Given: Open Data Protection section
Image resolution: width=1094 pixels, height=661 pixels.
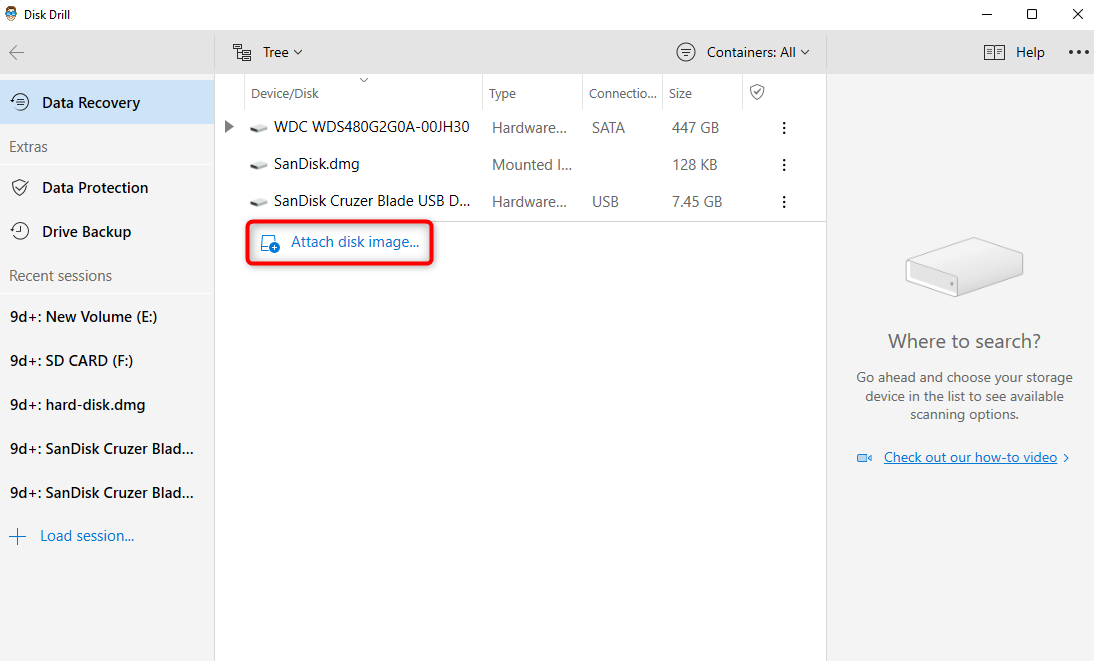Looking at the screenshot, I should (95, 188).
